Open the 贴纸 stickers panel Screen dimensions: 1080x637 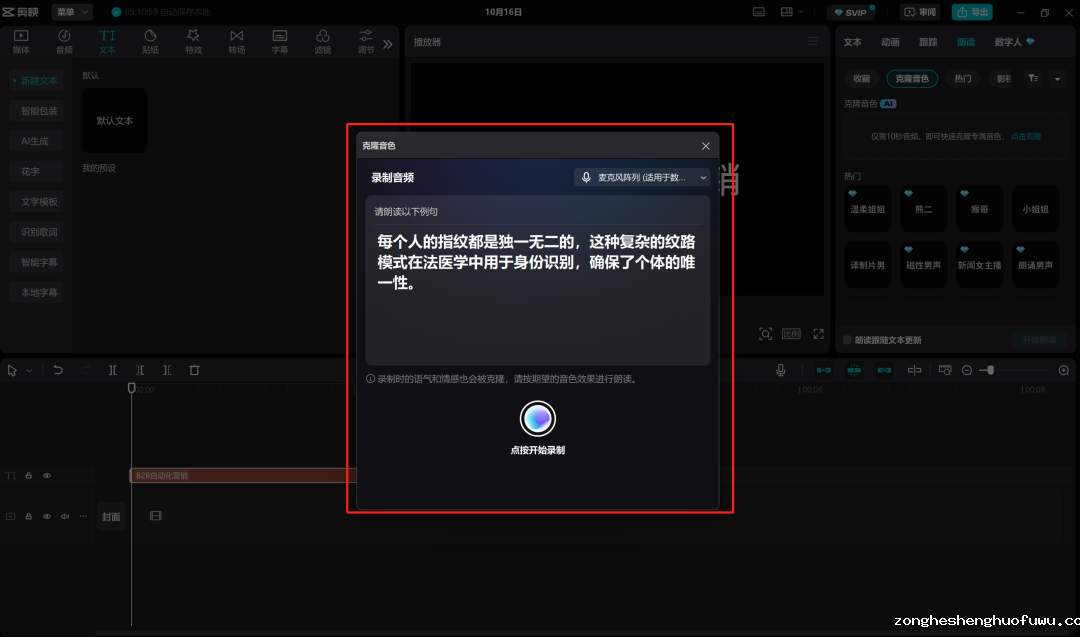pyautogui.click(x=150, y=41)
